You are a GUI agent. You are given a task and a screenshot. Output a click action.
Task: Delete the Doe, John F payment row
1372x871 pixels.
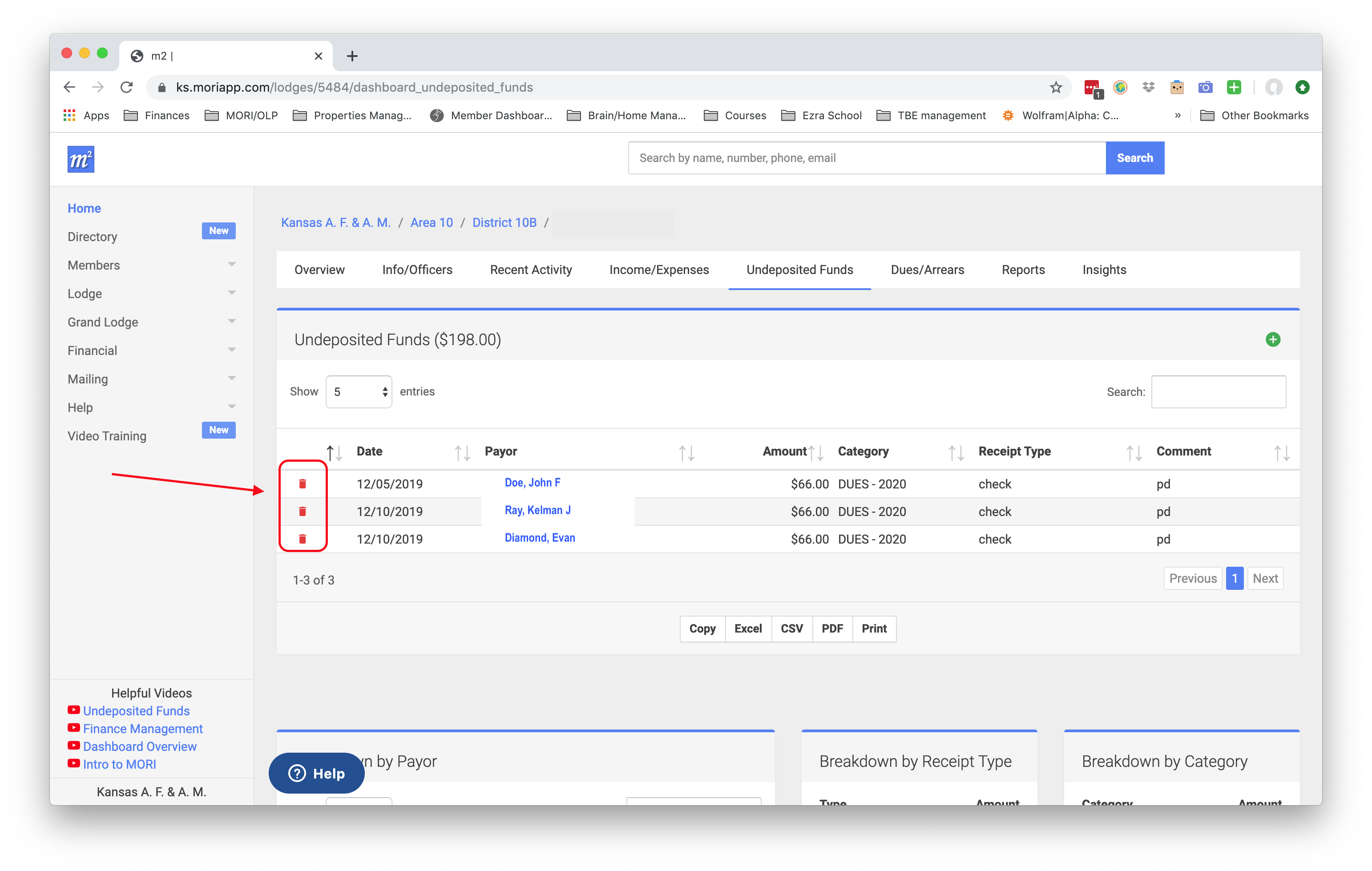click(303, 484)
